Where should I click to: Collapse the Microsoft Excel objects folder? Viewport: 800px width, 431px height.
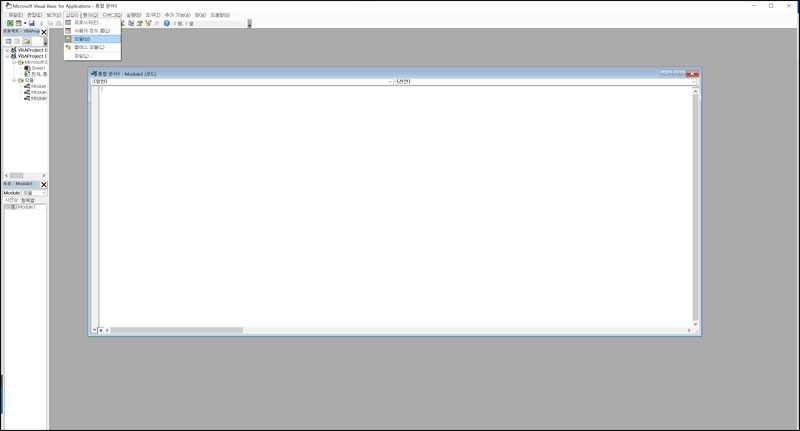click(x=15, y=62)
